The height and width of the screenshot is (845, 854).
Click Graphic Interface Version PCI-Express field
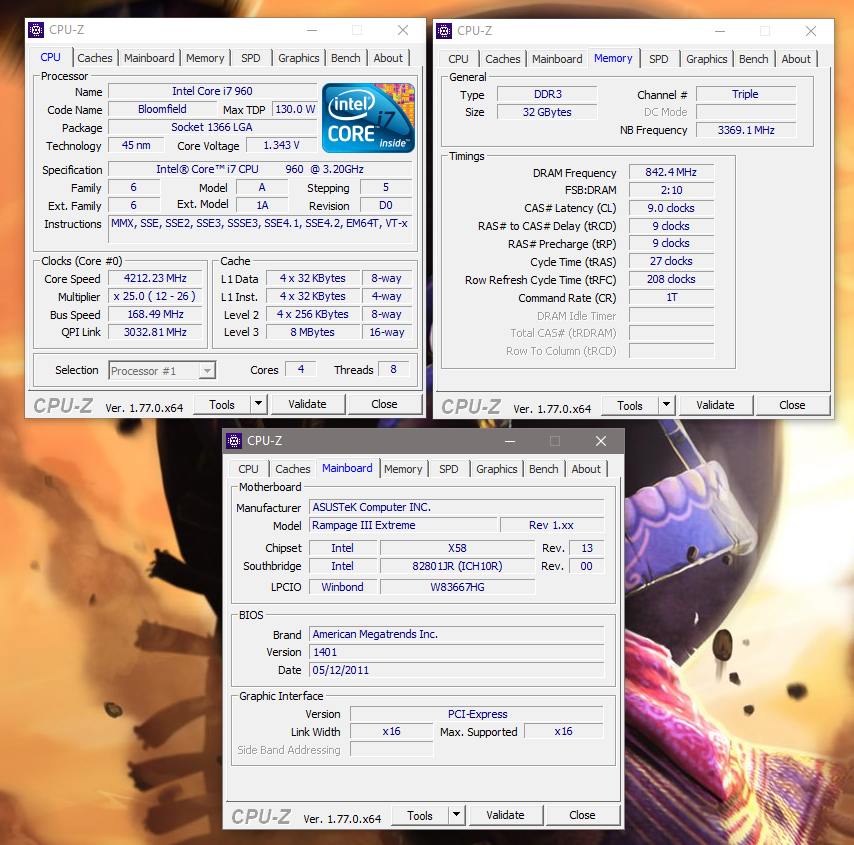pyautogui.click(x=477, y=714)
